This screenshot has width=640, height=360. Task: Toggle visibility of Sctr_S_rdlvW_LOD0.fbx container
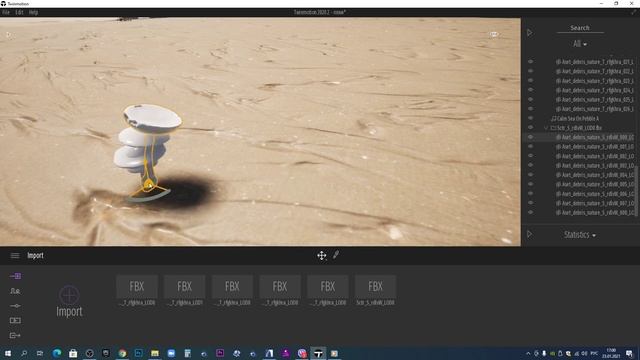[530, 127]
